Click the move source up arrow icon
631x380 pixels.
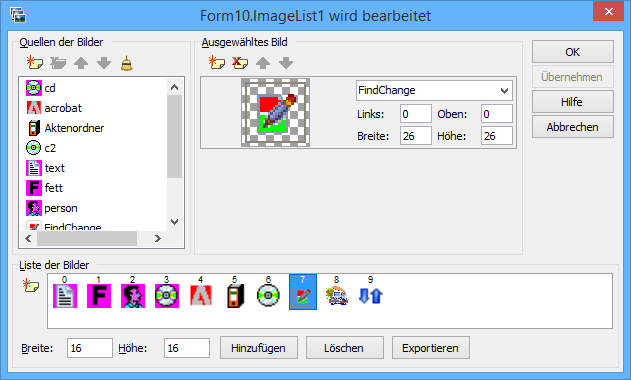click(81, 63)
